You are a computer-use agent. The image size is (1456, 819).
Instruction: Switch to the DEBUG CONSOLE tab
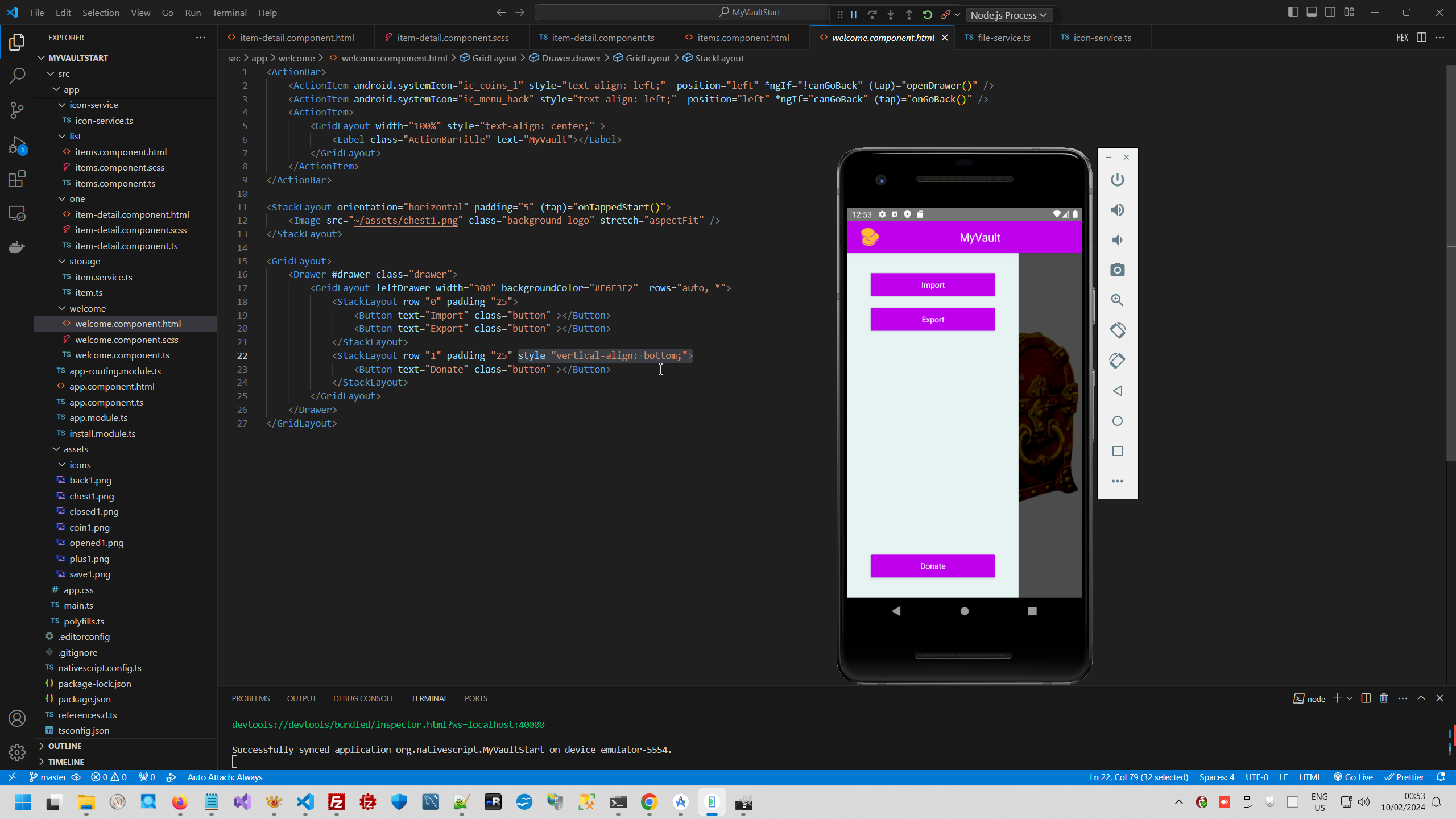pyautogui.click(x=363, y=698)
